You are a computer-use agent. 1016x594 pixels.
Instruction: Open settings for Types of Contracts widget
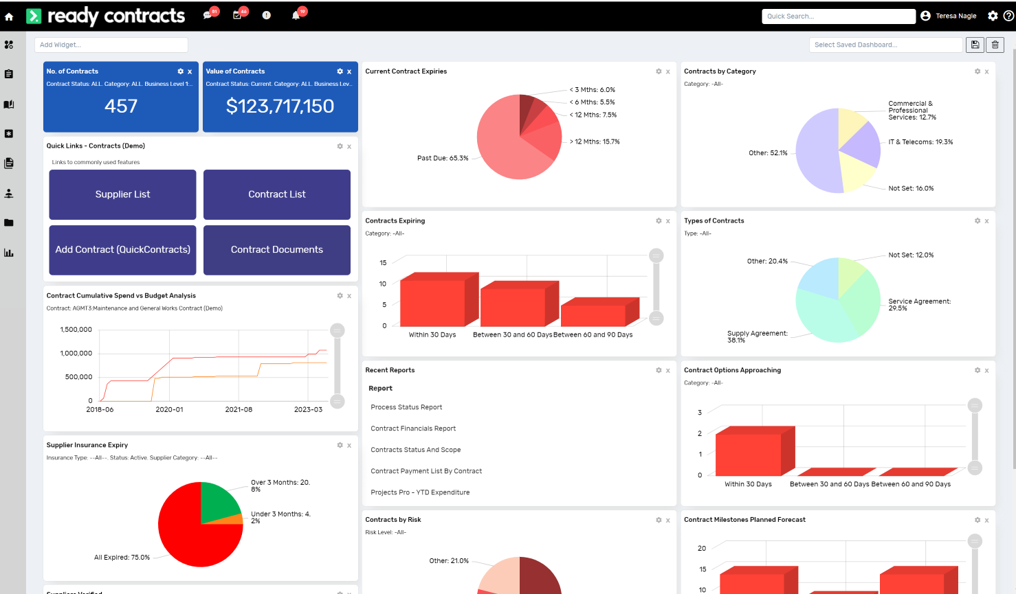coord(977,221)
